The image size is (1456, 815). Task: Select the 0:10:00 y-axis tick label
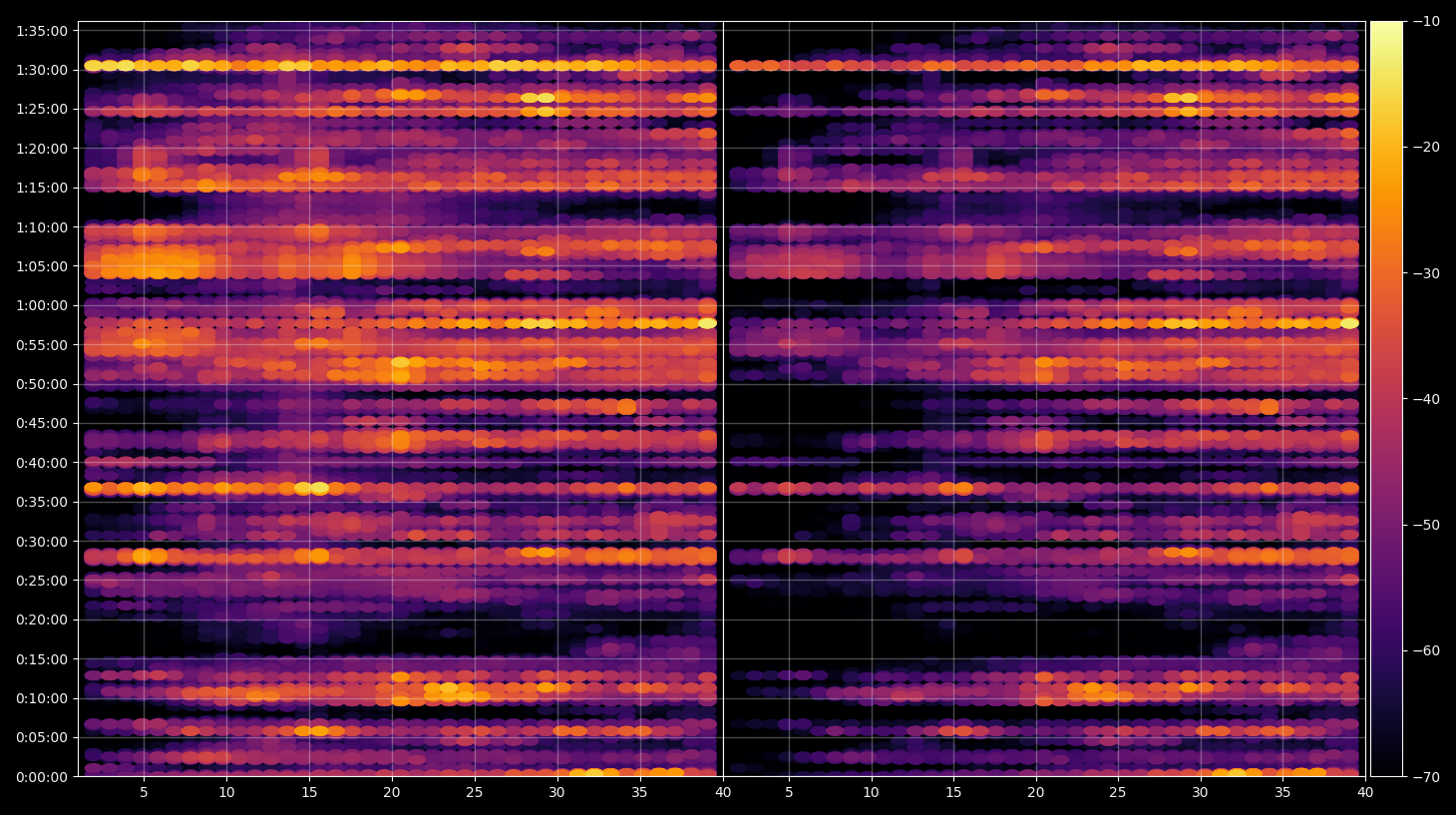pyautogui.click(x=42, y=698)
